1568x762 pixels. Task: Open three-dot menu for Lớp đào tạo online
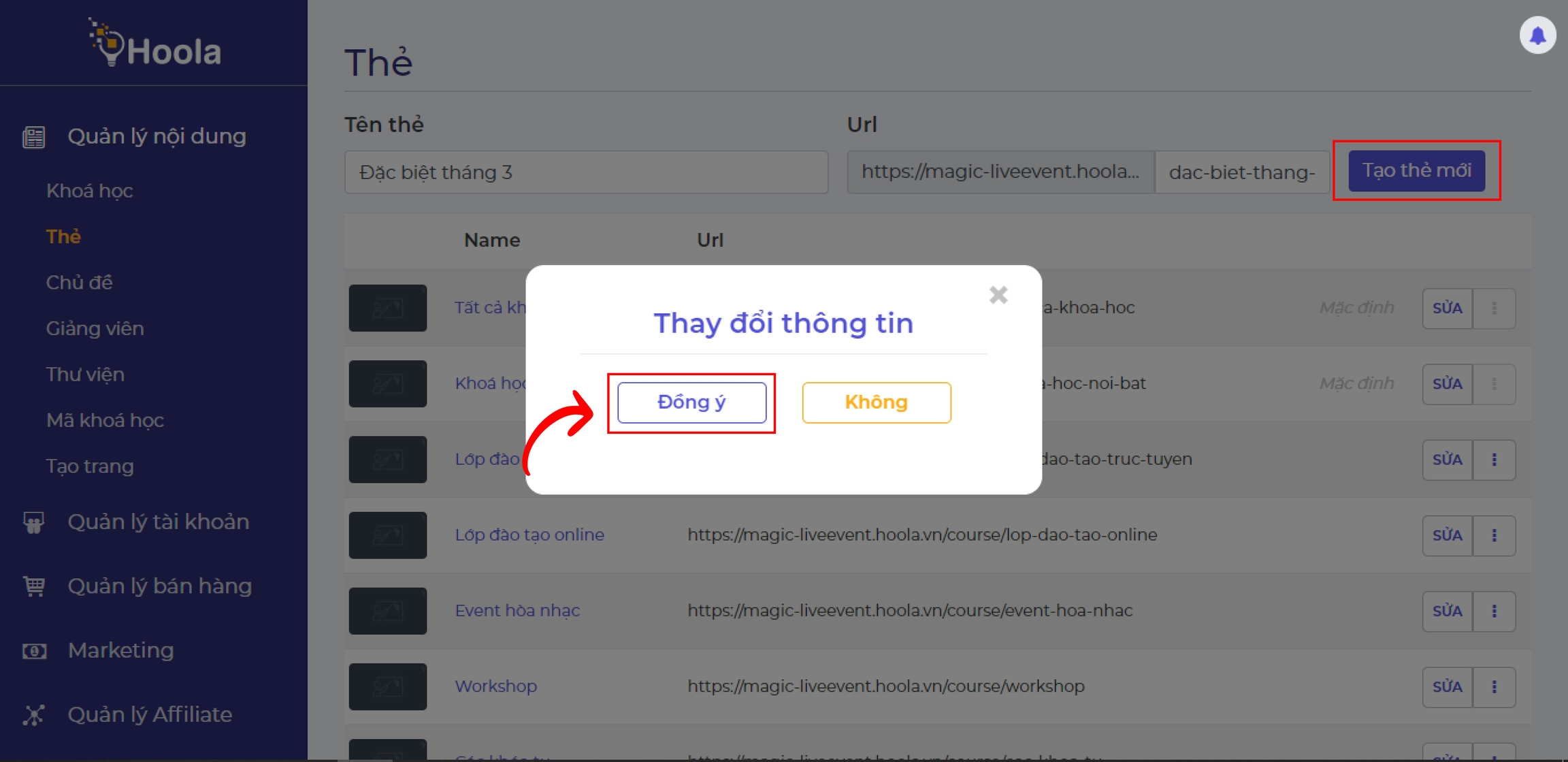1494,535
